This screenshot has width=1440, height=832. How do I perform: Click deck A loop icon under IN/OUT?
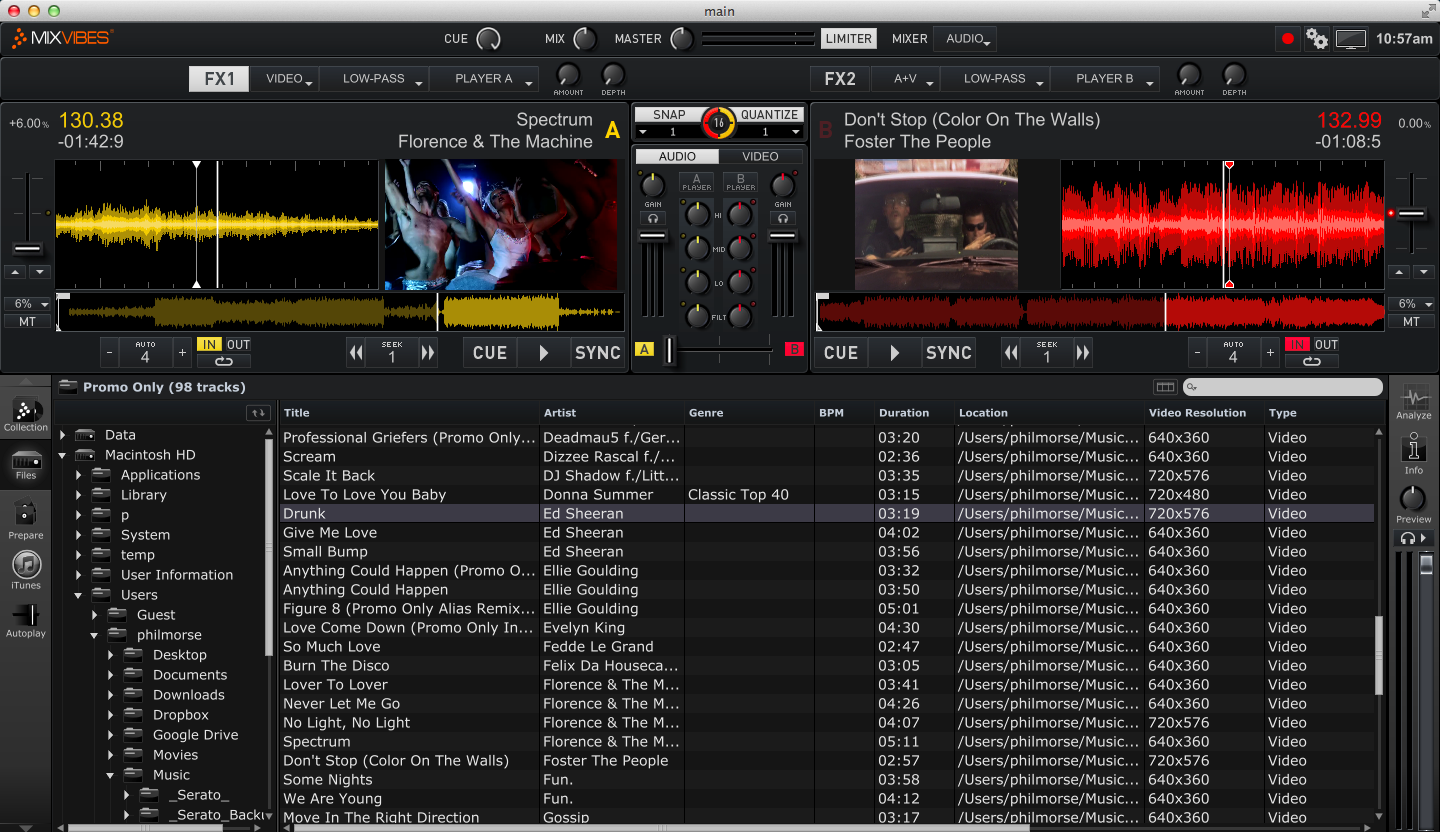click(223, 361)
